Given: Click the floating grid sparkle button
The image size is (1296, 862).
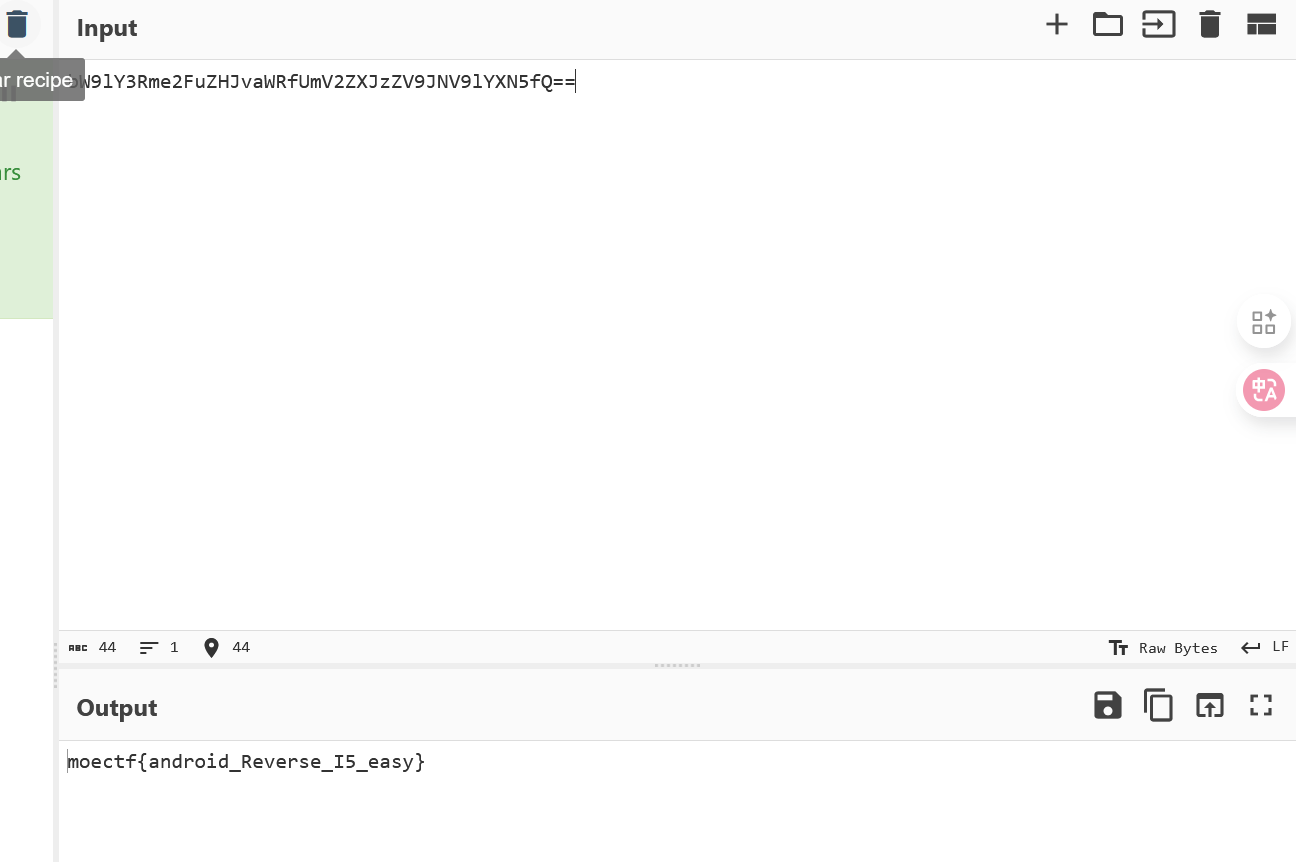Looking at the screenshot, I should pyautogui.click(x=1263, y=322).
